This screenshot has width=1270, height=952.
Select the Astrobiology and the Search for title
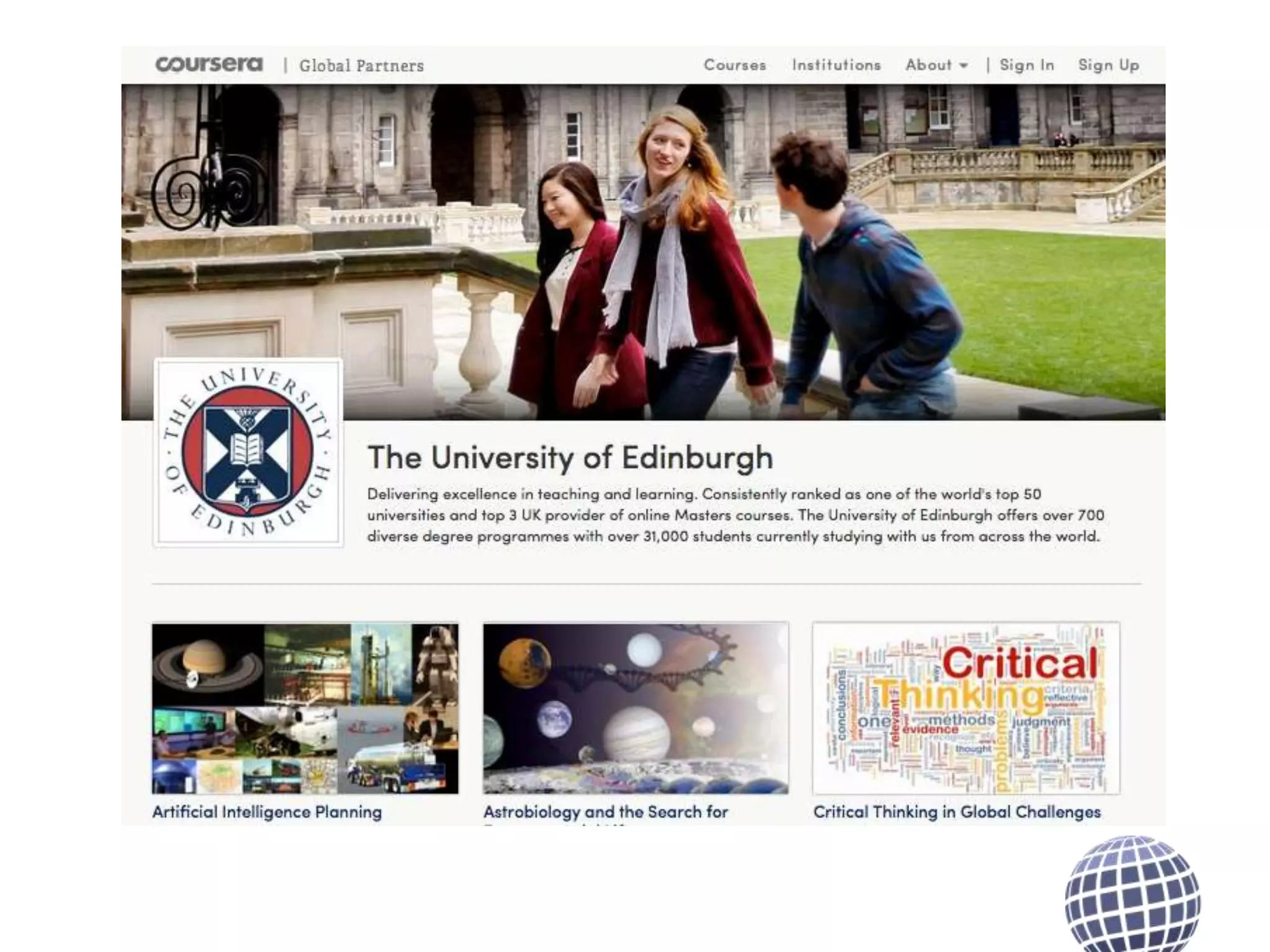(605, 812)
